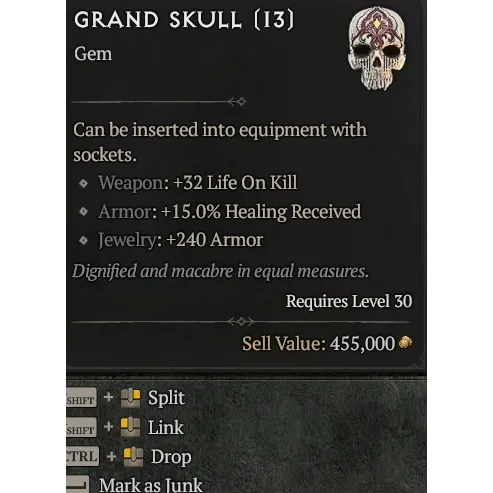The height and width of the screenshot is (493, 493).
Task: Click the mouse icon beside Drop
Action: click(133, 456)
